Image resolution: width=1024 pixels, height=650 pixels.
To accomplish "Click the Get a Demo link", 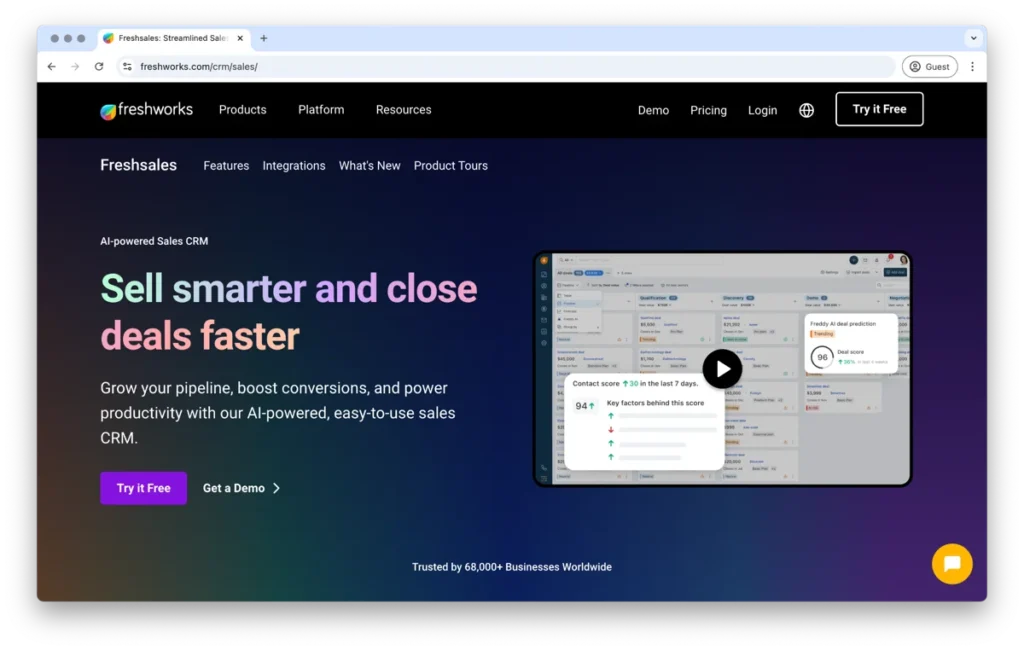I will click(241, 488).
